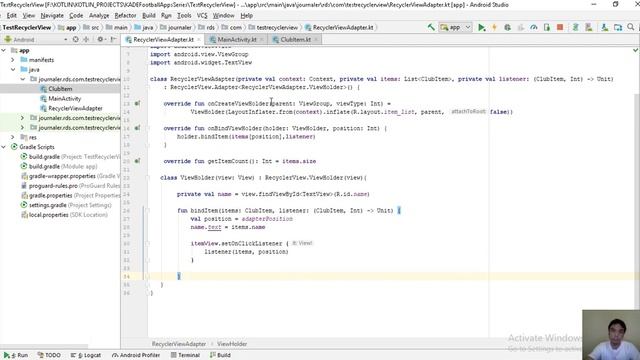Open the TODO tool window button

tap(49, 355)
